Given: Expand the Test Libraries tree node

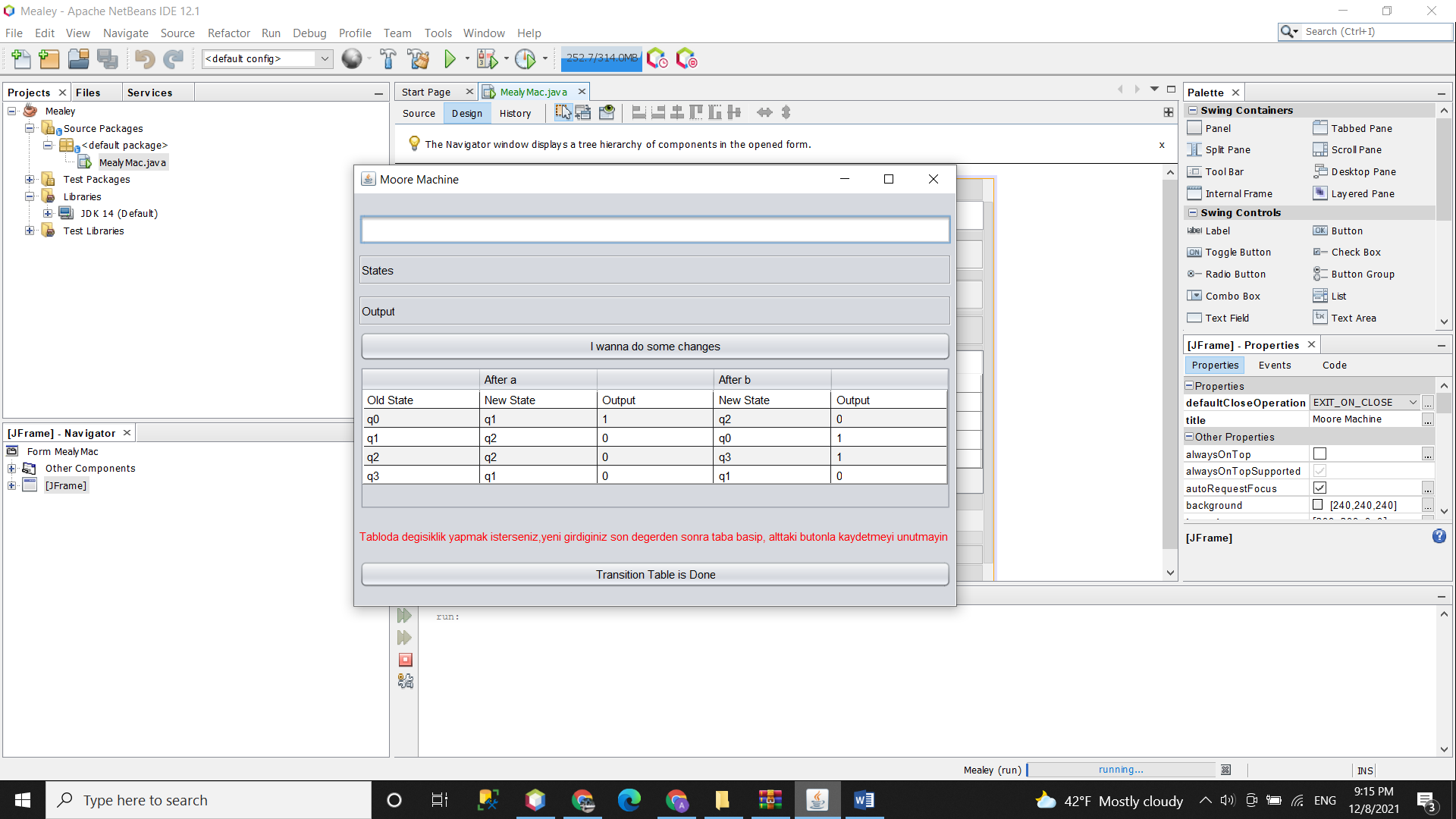Looking at the screenshot, I should (30, 231).
